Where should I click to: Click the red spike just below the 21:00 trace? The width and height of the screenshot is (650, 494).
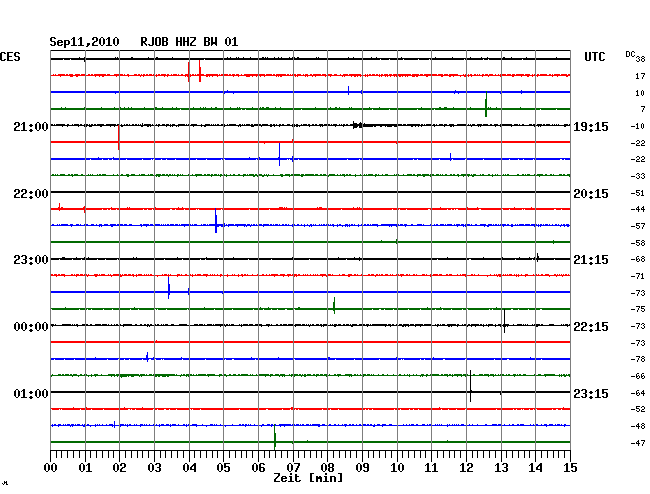(x=119, y=137)
